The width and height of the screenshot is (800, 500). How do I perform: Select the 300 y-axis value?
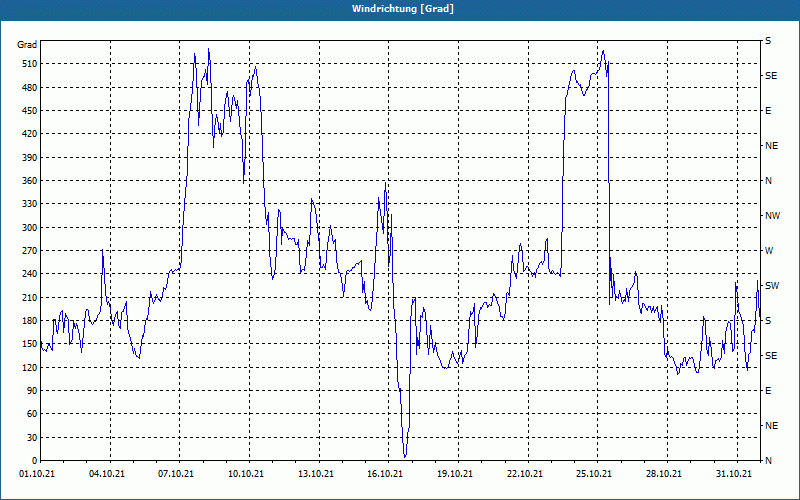pyautogui.click(x=30, y=228)
